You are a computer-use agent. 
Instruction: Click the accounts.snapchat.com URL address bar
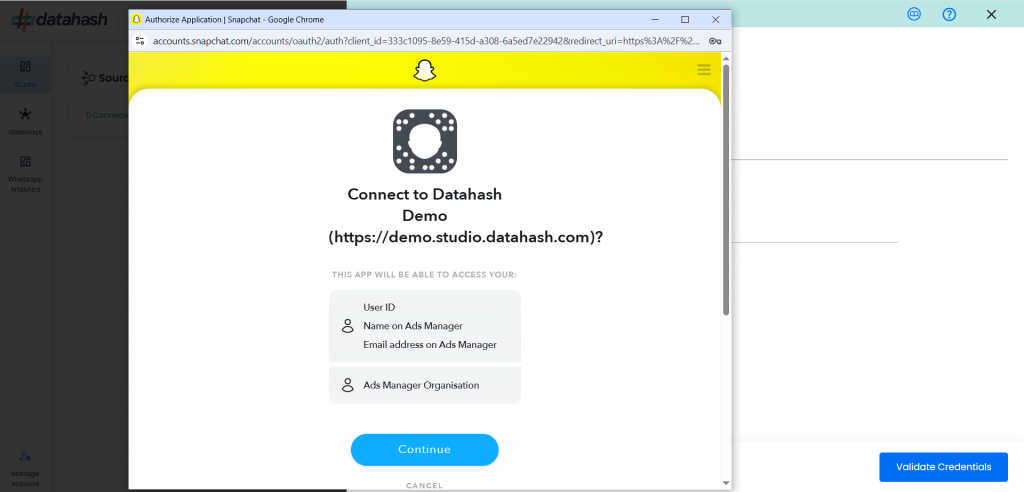[427, 41]
